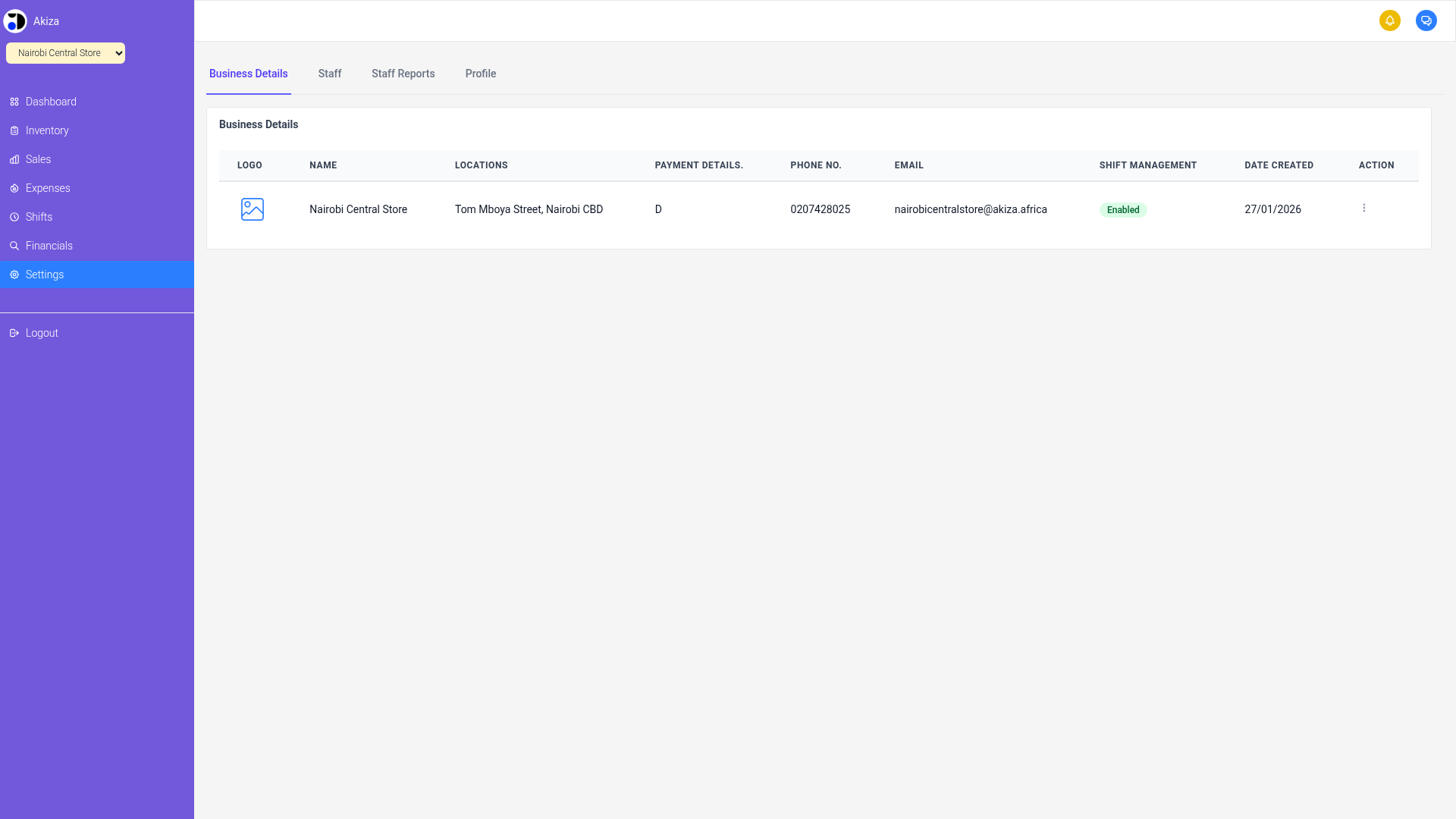
Task: Click the Shifts clock icon
Action: 14,217
